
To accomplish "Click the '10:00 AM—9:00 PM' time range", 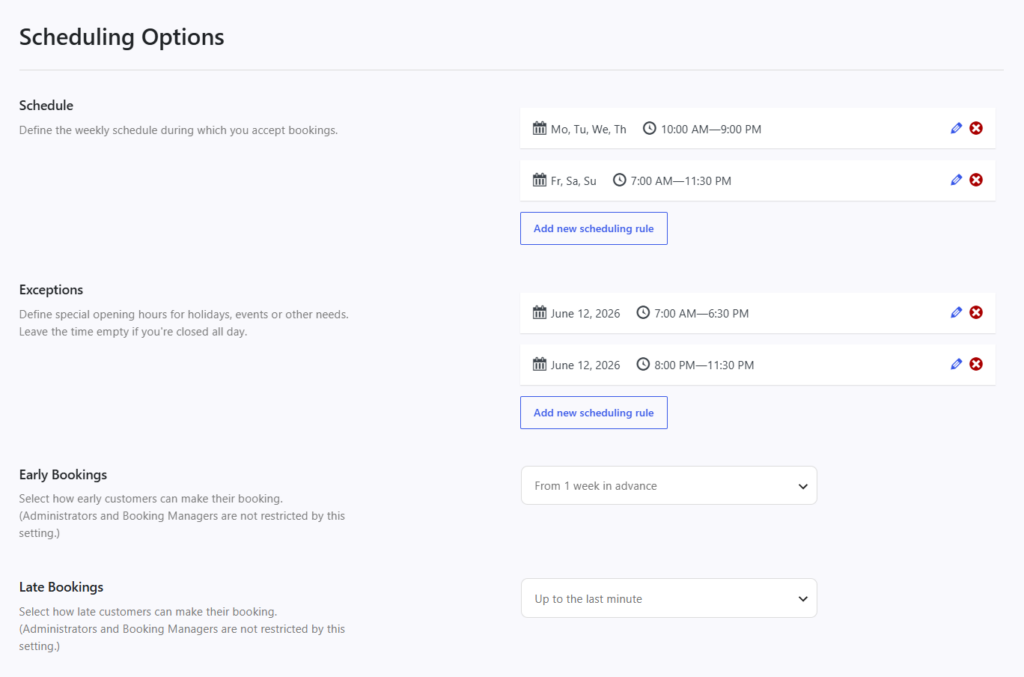I will tap(711, 129).
